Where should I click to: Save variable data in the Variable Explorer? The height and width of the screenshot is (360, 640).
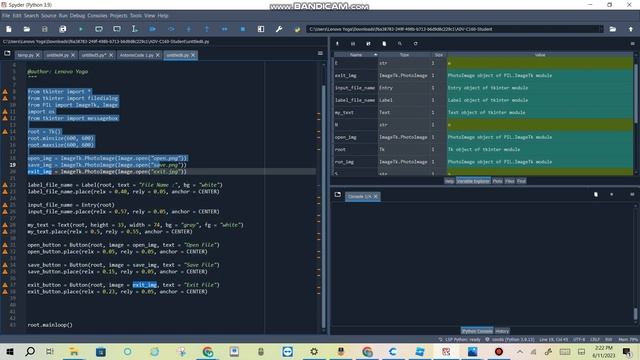353,44
